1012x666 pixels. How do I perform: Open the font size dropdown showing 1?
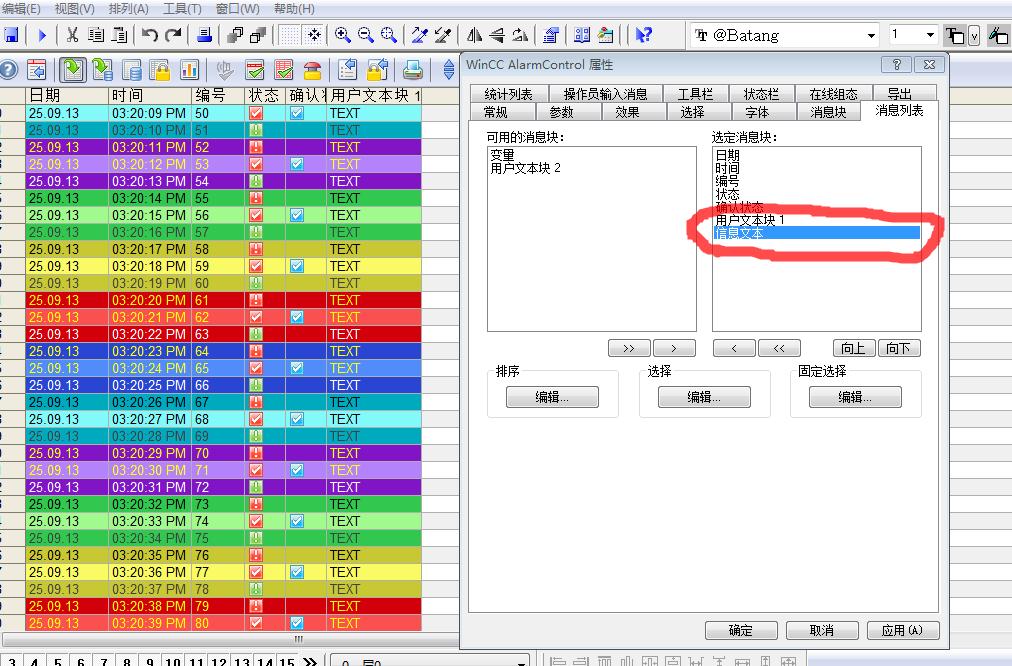tap(930, 35)
